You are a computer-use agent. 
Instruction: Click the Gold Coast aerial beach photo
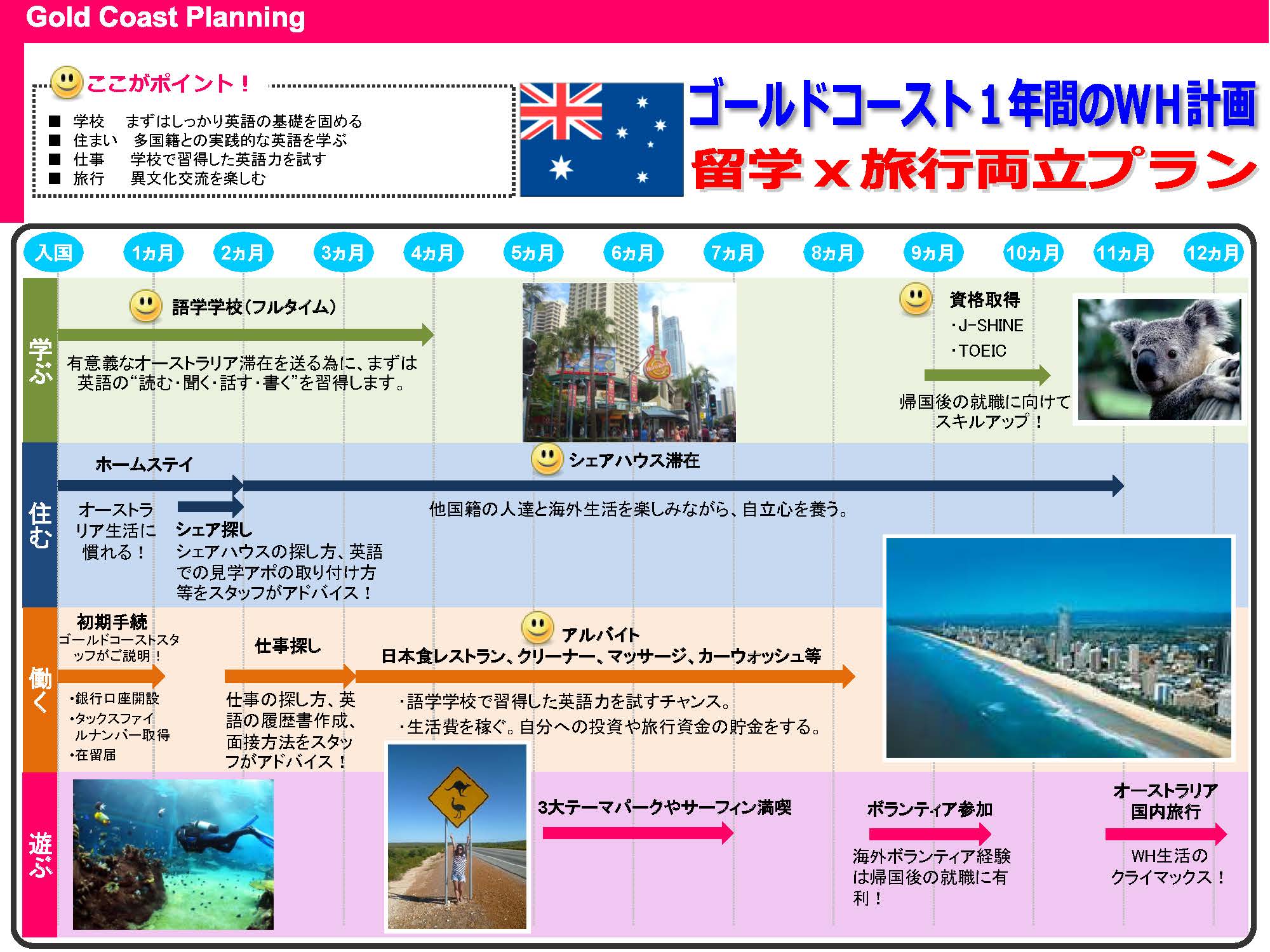1058,648
